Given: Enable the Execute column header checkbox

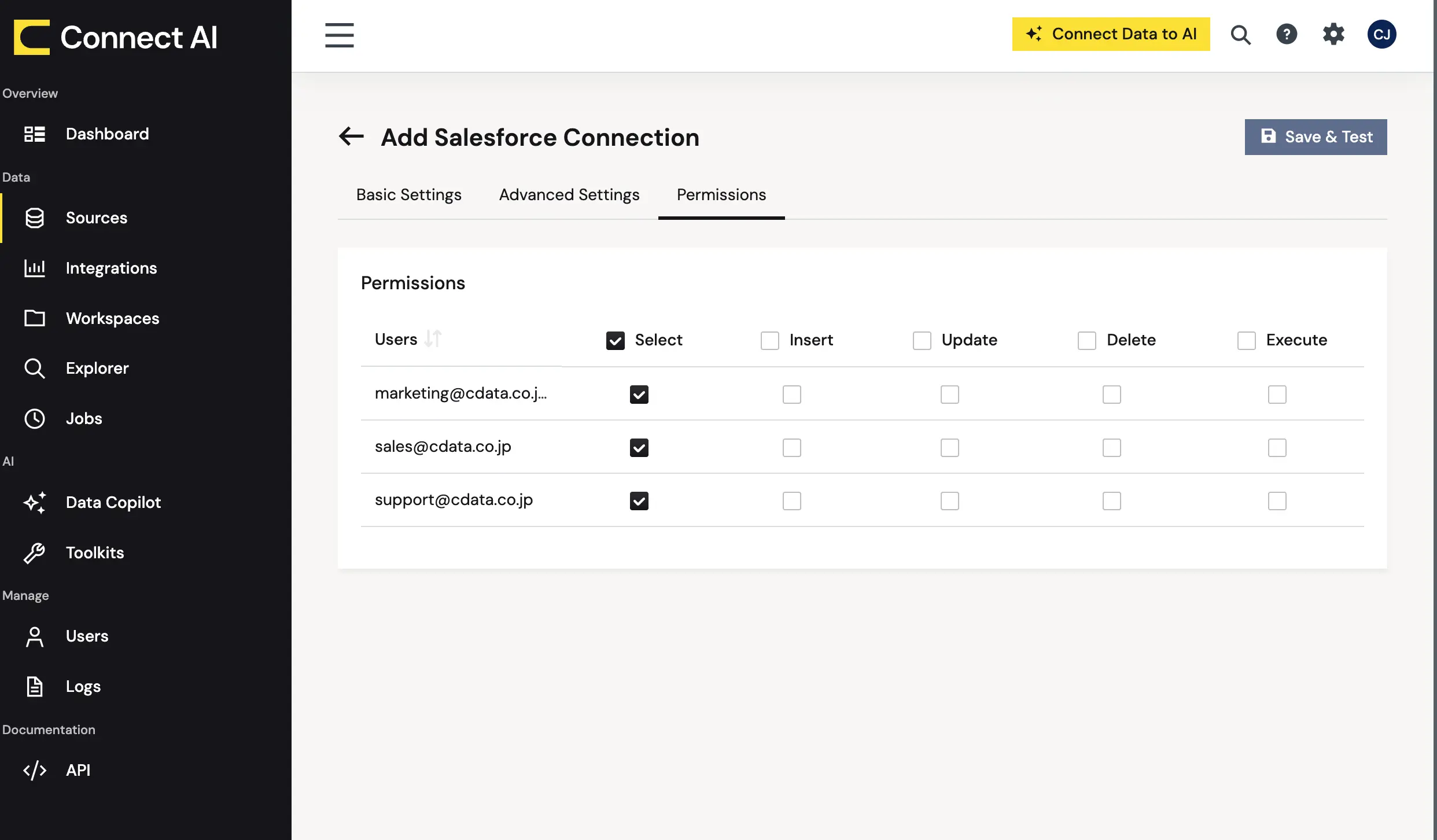Looking at the screenshot, I should point(1247,340).
